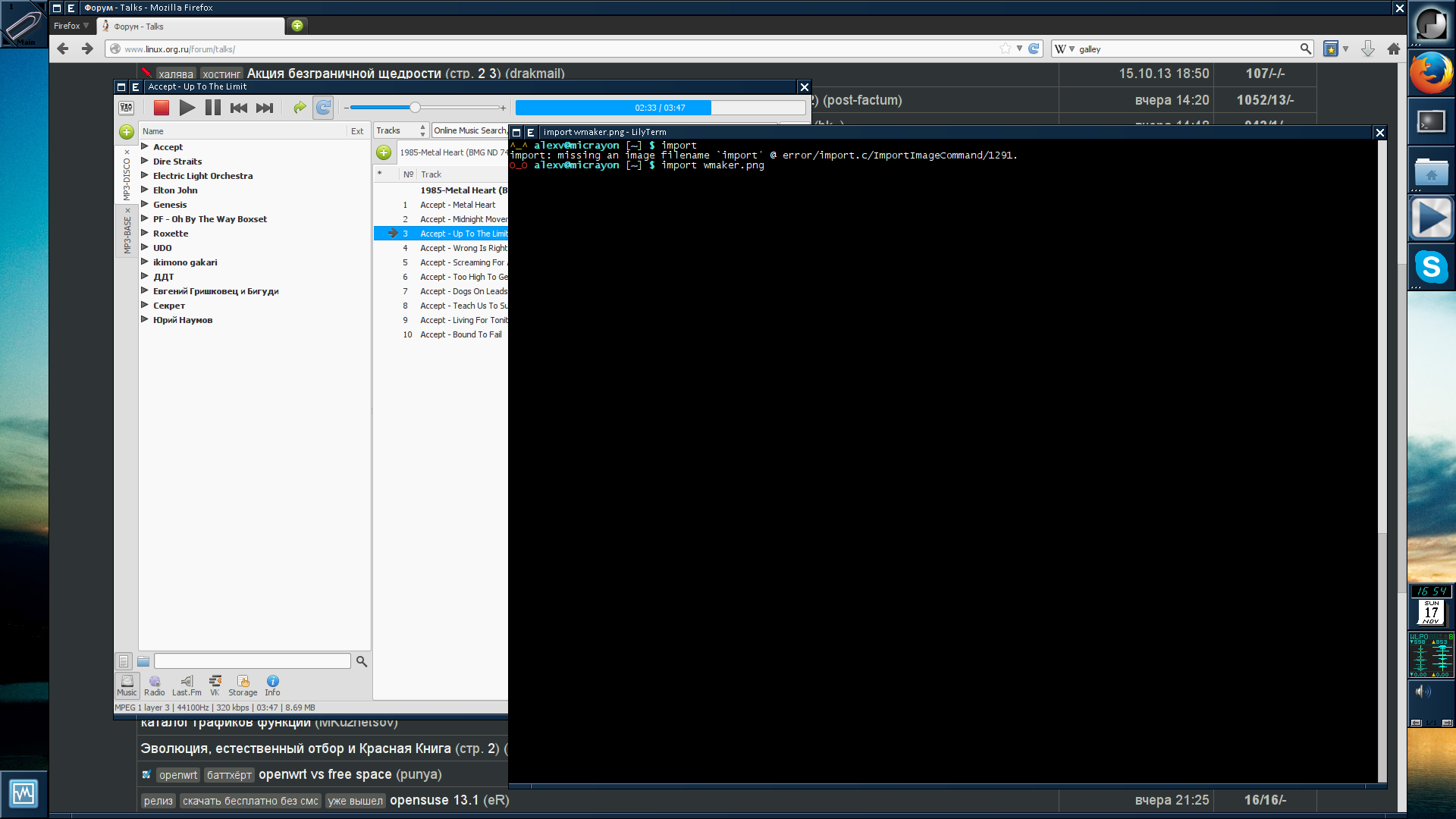Bookmark this page with the star
This screenshot has width=1456, height=819.
(1006, 49)
